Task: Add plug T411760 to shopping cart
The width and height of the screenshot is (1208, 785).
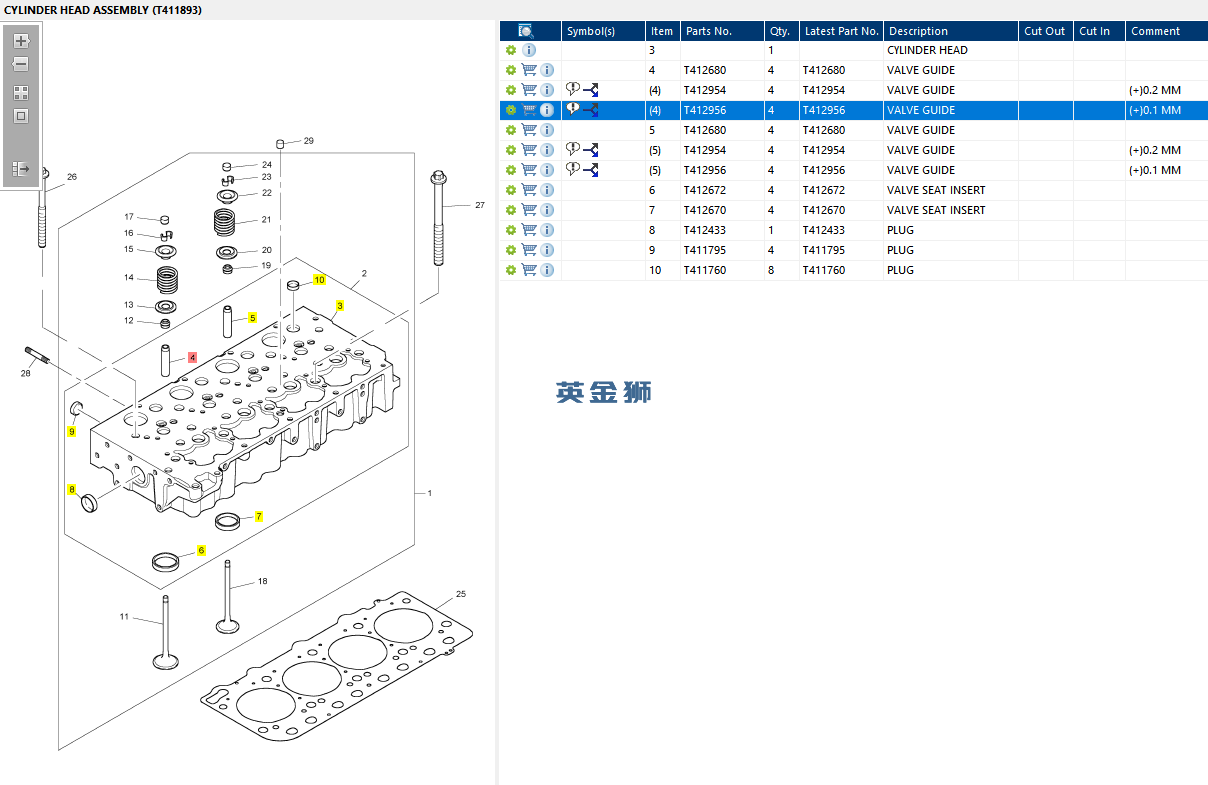Action: tap(529, 270)
